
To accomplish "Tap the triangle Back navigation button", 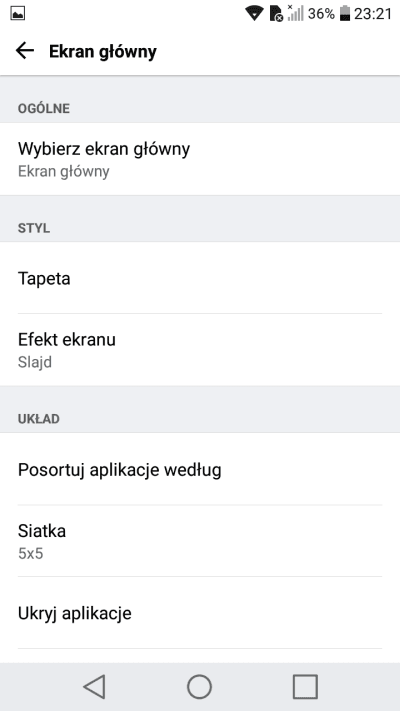I will tap(94, 687).
